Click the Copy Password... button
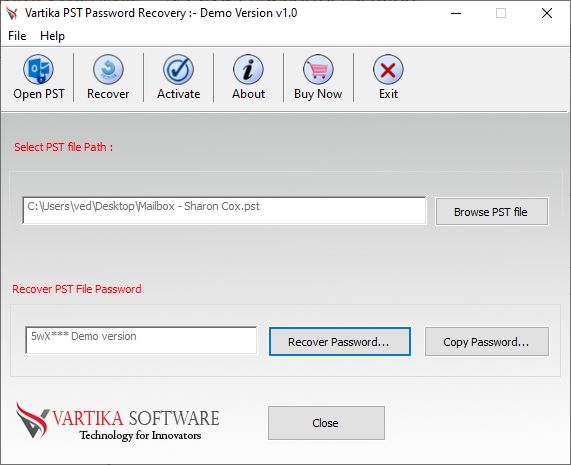This screenshot has height=465, width=571. (x=487, y=342)
